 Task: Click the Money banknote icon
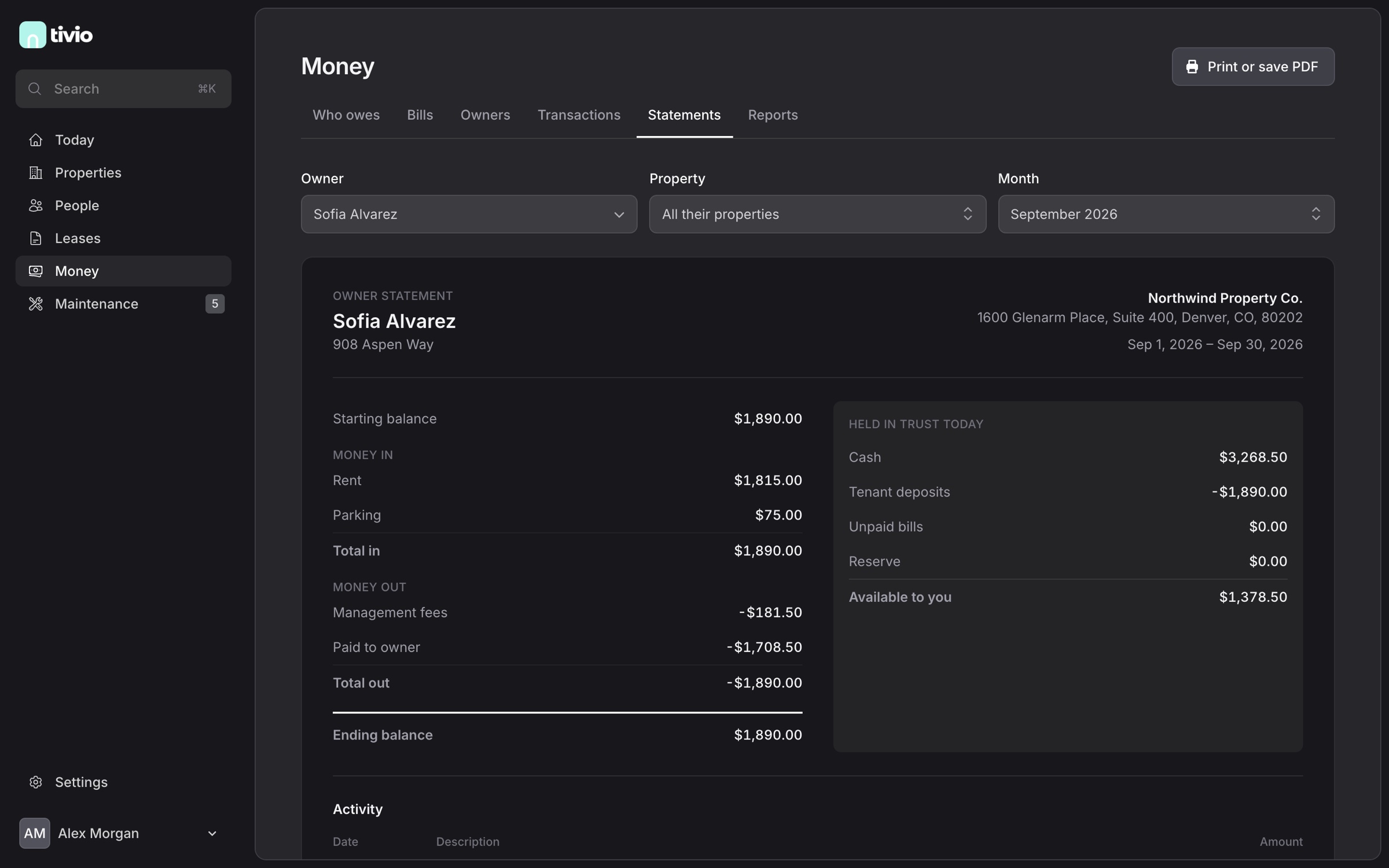(x=36, y=271)
